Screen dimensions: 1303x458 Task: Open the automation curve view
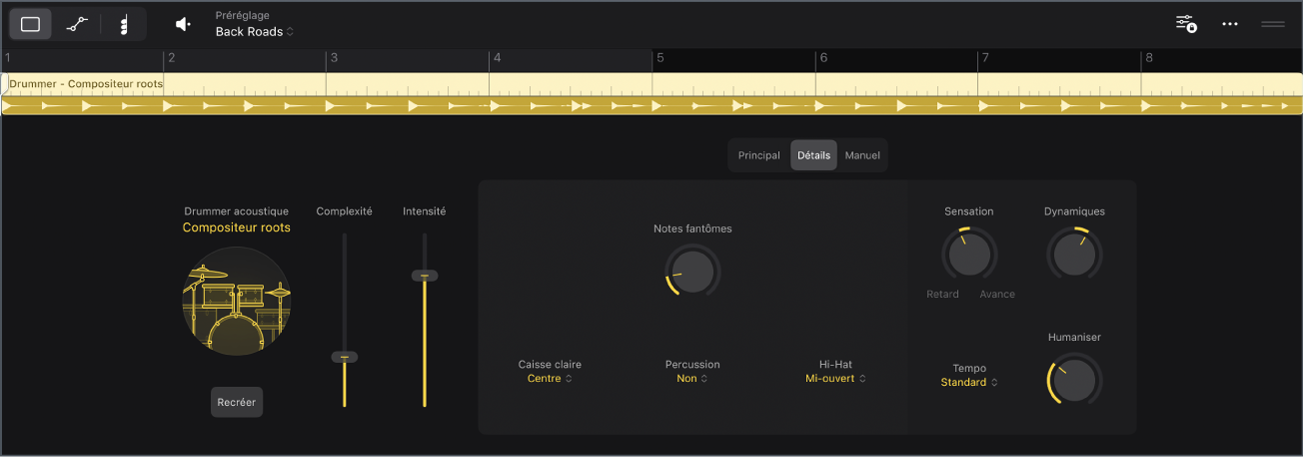tap(77, 24)
